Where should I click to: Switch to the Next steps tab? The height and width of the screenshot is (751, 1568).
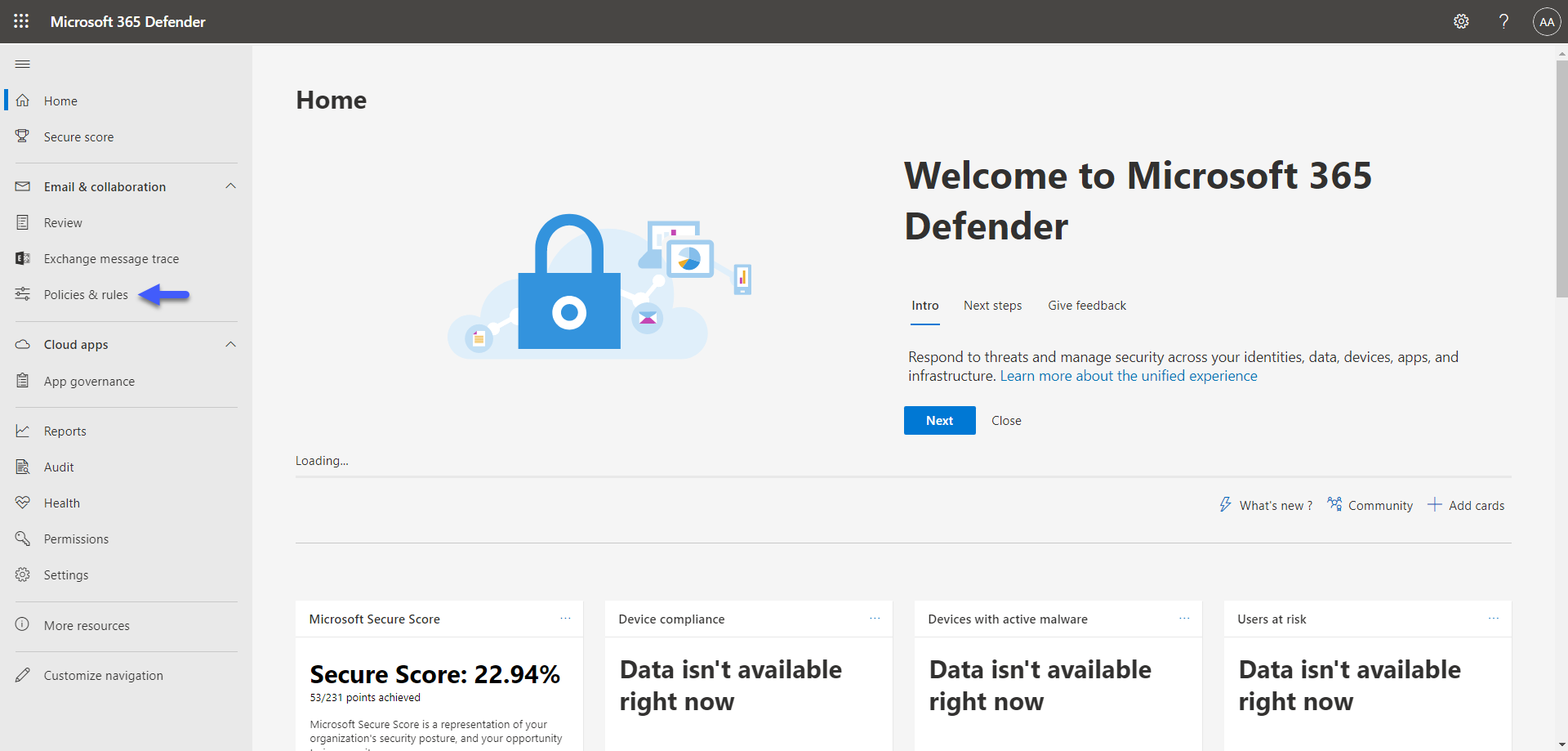click(x=992, y=306)
